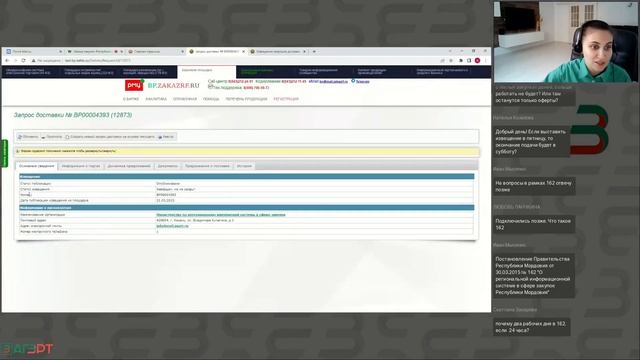Open the browser three-dot menu
The image size is (640, 360).
point(485,60)
